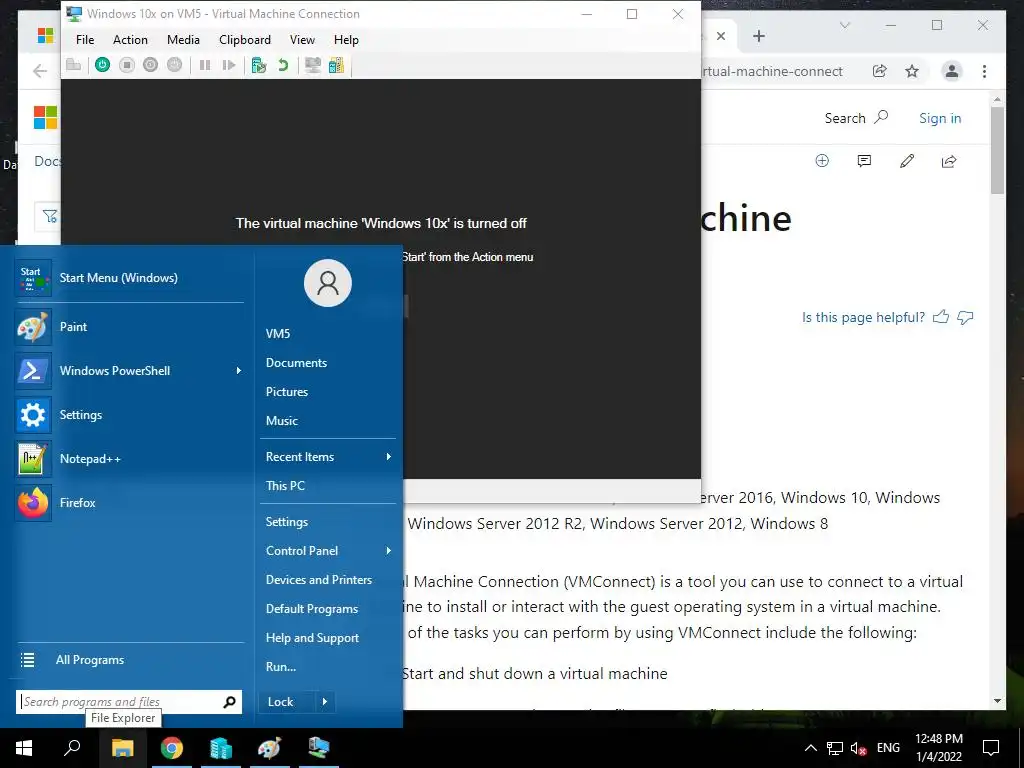
Task: Click the Enhanced Session monitor icon
Action: pyautogui.click(x=313, y=65)
